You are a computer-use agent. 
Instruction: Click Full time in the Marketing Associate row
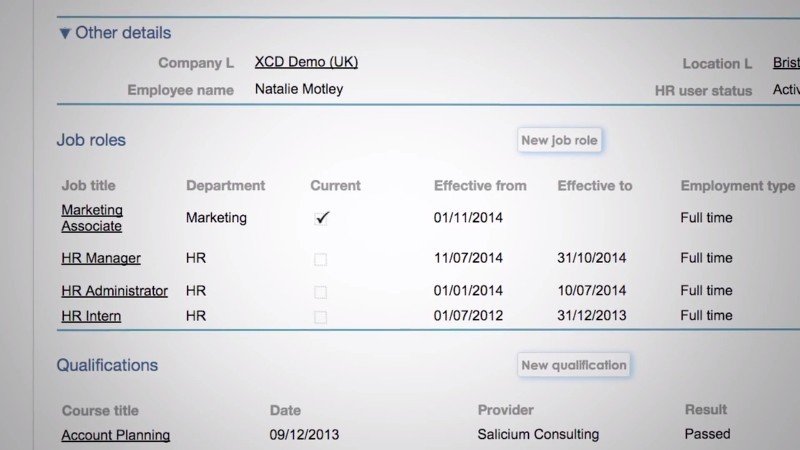pyautogui.click(x=706, y=218)
